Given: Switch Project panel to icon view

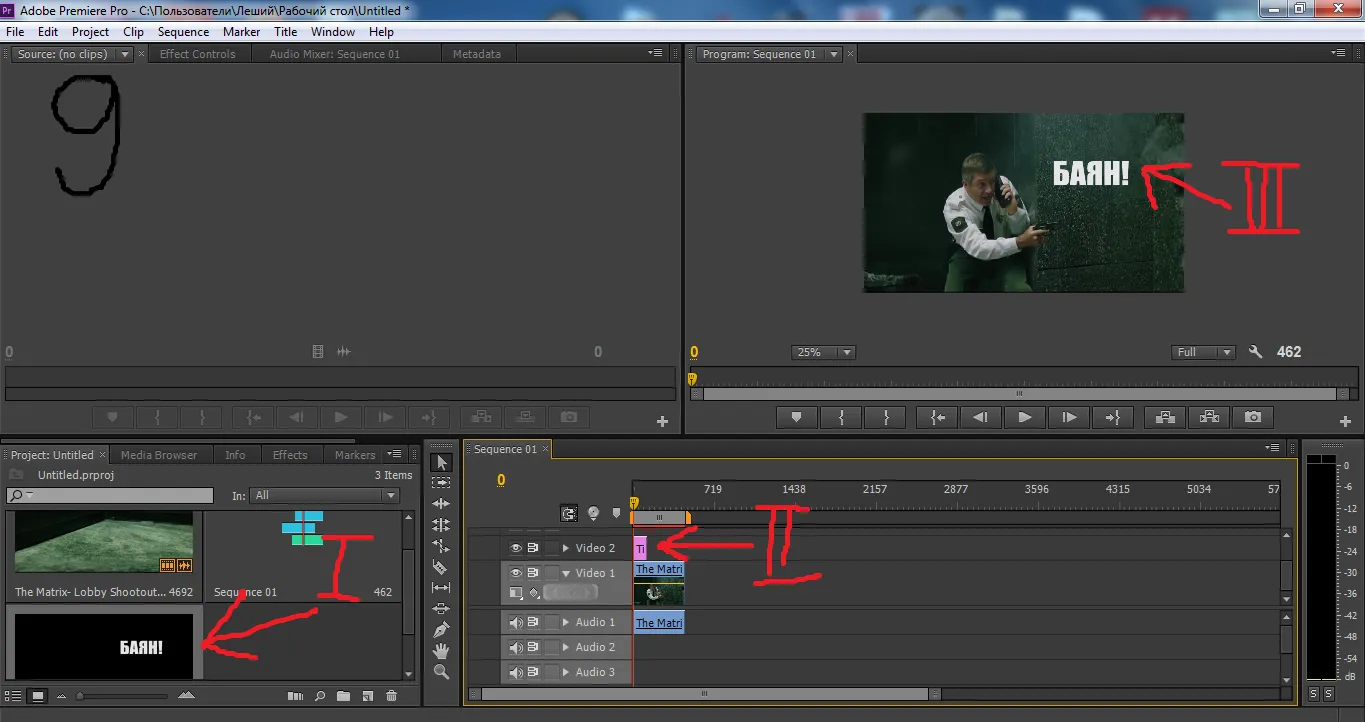Looking at the screenshot, I should point(37,695).
